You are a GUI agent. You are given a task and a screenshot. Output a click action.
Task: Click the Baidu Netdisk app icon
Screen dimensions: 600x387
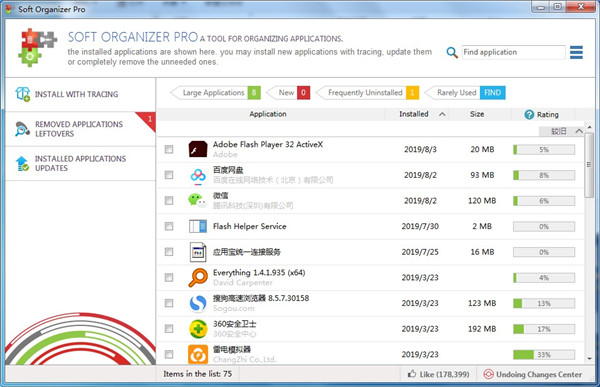pos(198,175)
